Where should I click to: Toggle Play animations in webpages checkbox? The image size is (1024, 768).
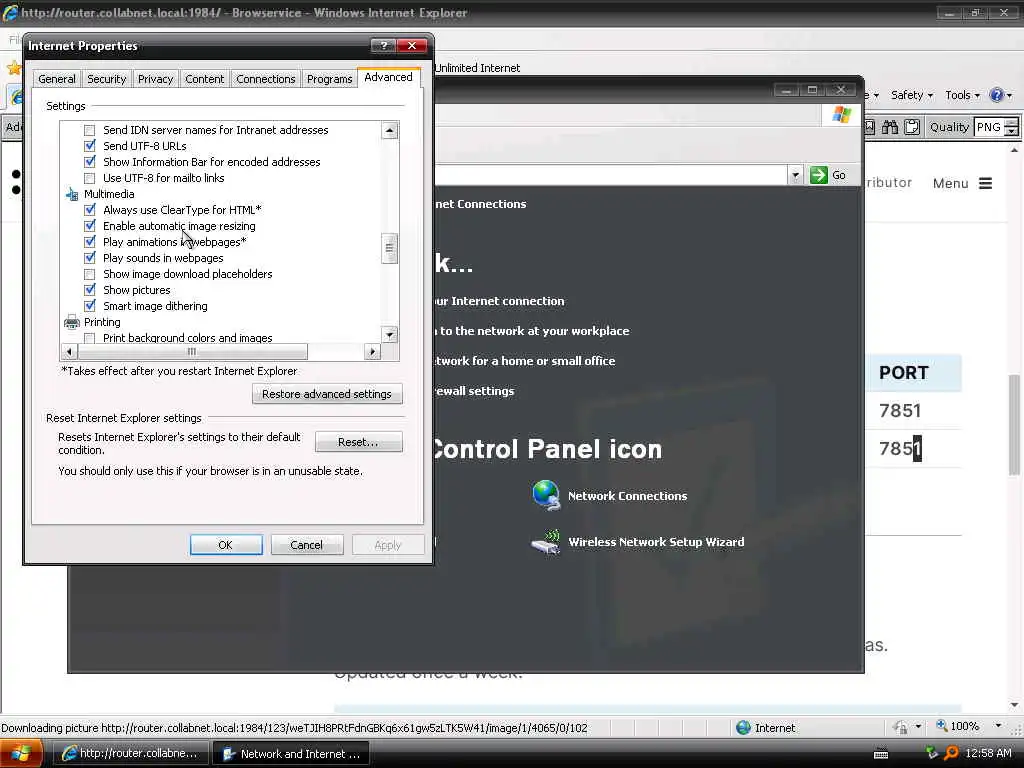point(89,242)
